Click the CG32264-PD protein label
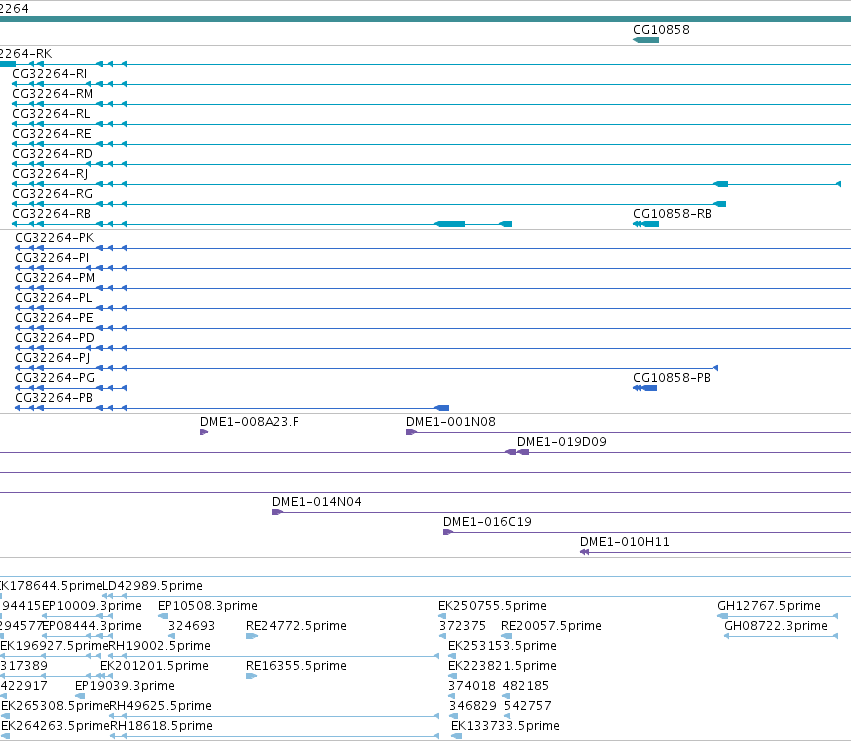This screenshot has height=741, width=851. pos(55,339)
